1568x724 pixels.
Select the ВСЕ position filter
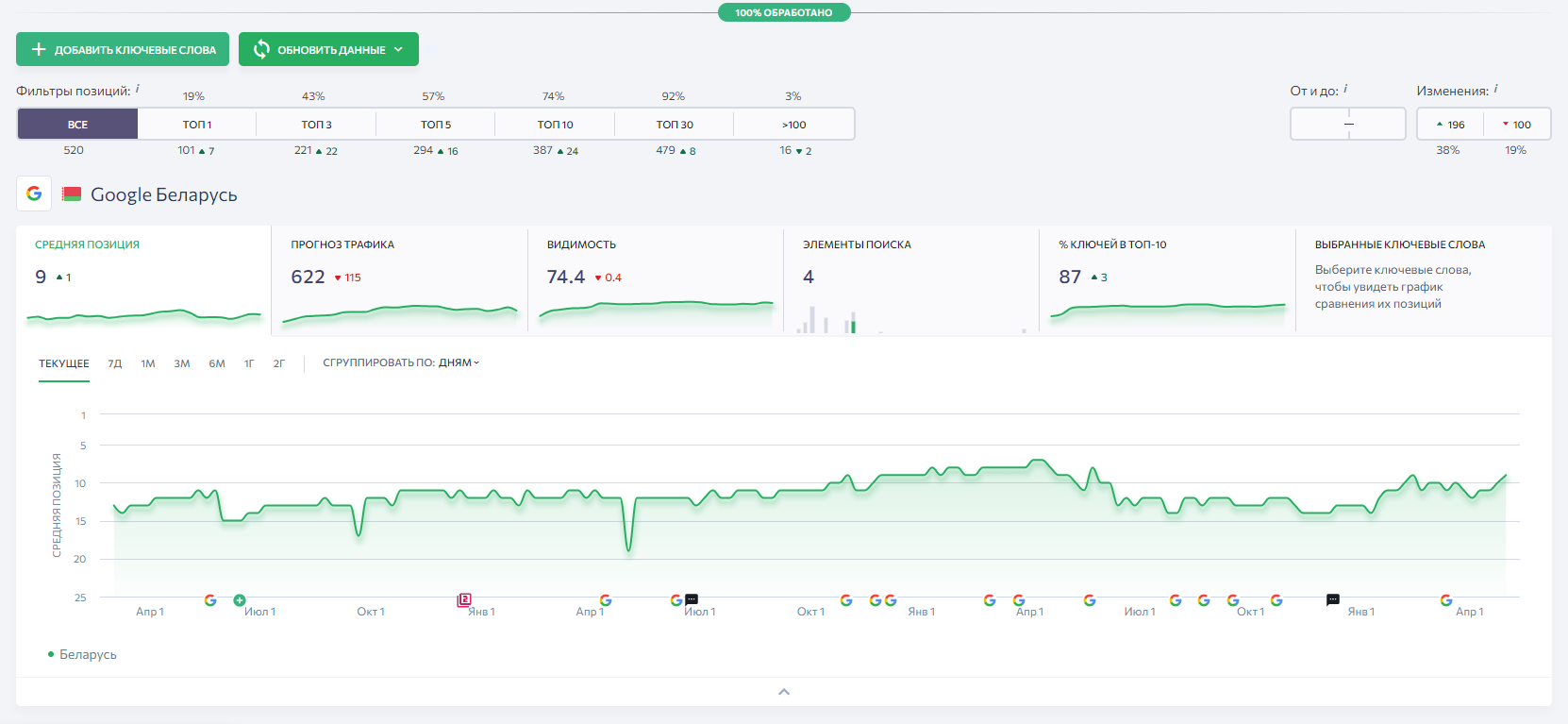click(77, 124)
